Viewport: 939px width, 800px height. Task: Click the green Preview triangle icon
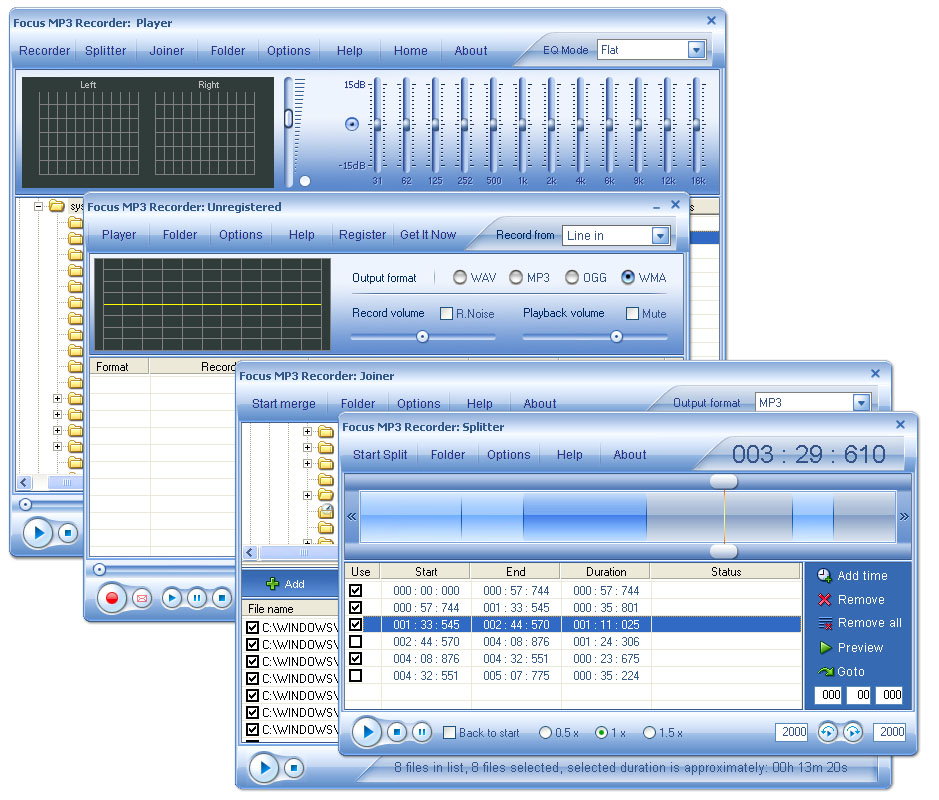click(825, 647)
